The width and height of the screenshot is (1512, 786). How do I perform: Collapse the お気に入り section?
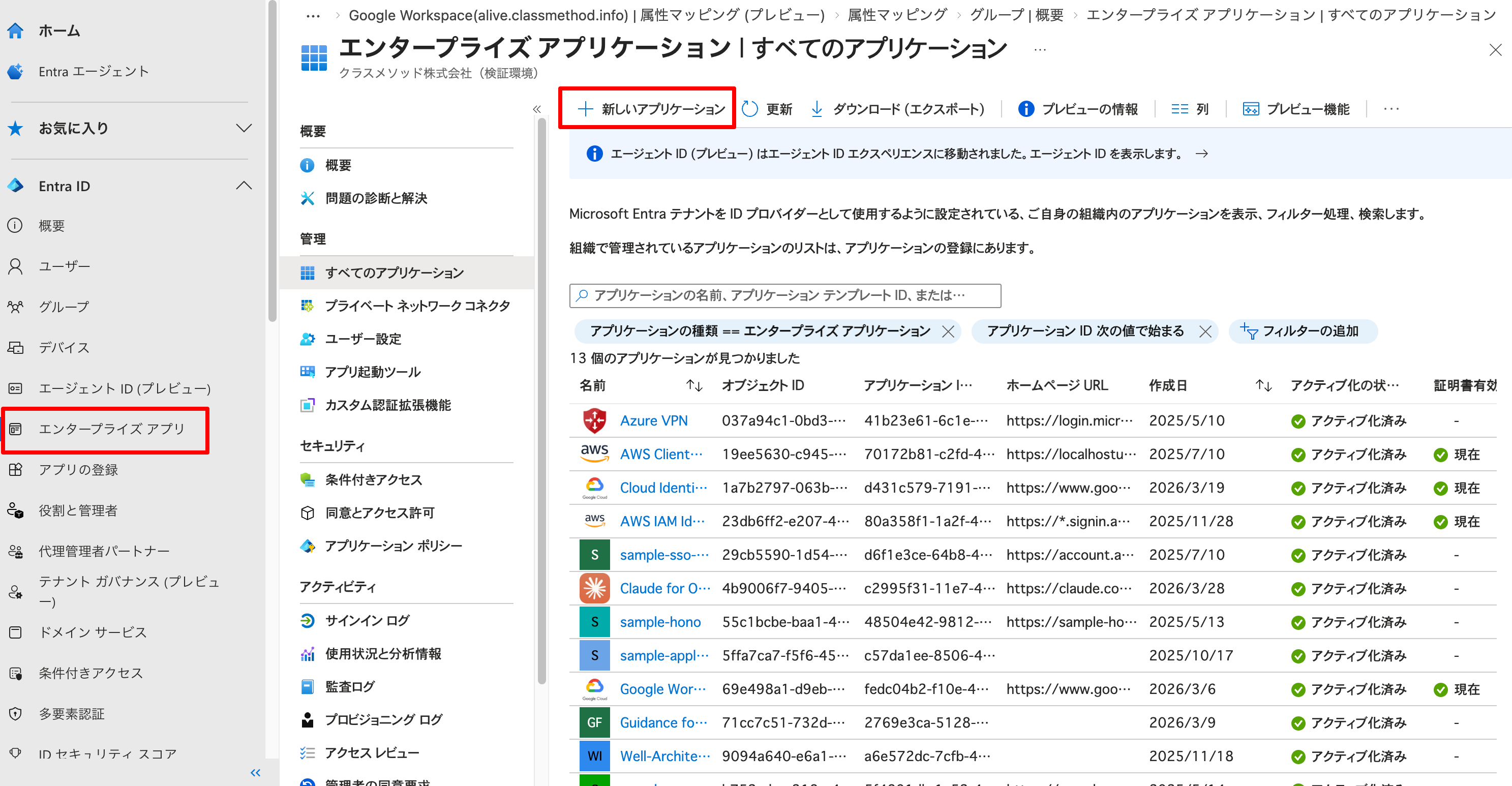coord(244,128)
